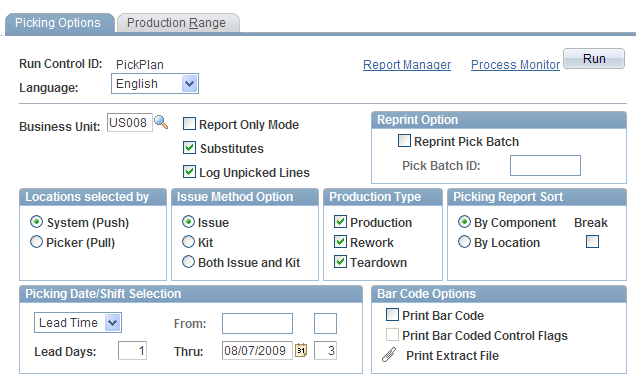Click the Thru shift field showing 3
The width and height of the screenshot is (636, 382).
coord(325,350)
